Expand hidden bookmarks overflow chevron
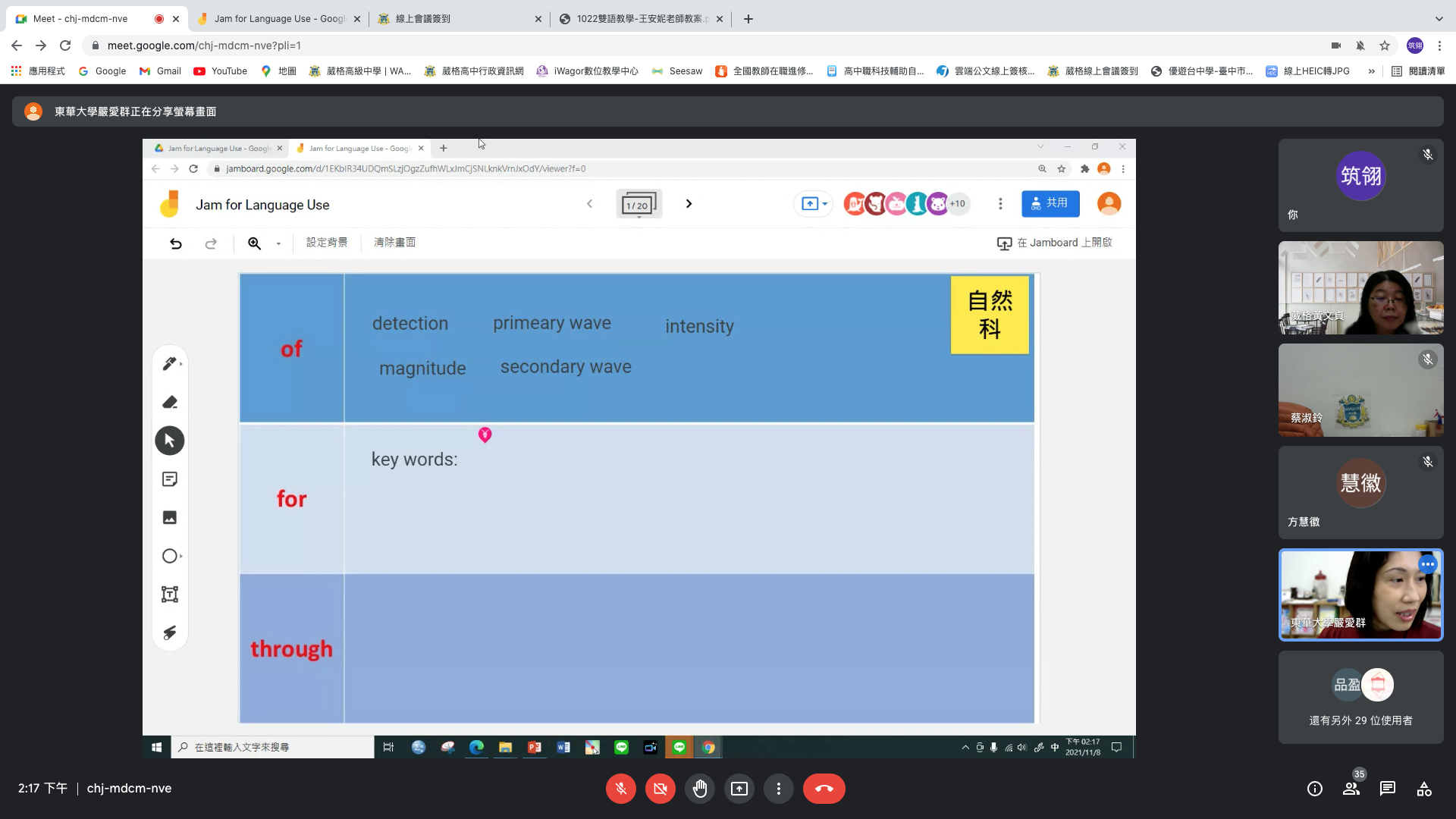The image size is (1456, 819). (x=1371, y=71)
